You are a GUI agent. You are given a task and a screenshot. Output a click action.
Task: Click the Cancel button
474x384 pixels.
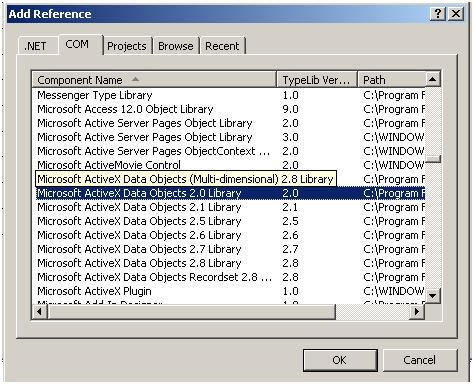pos(419,360)
